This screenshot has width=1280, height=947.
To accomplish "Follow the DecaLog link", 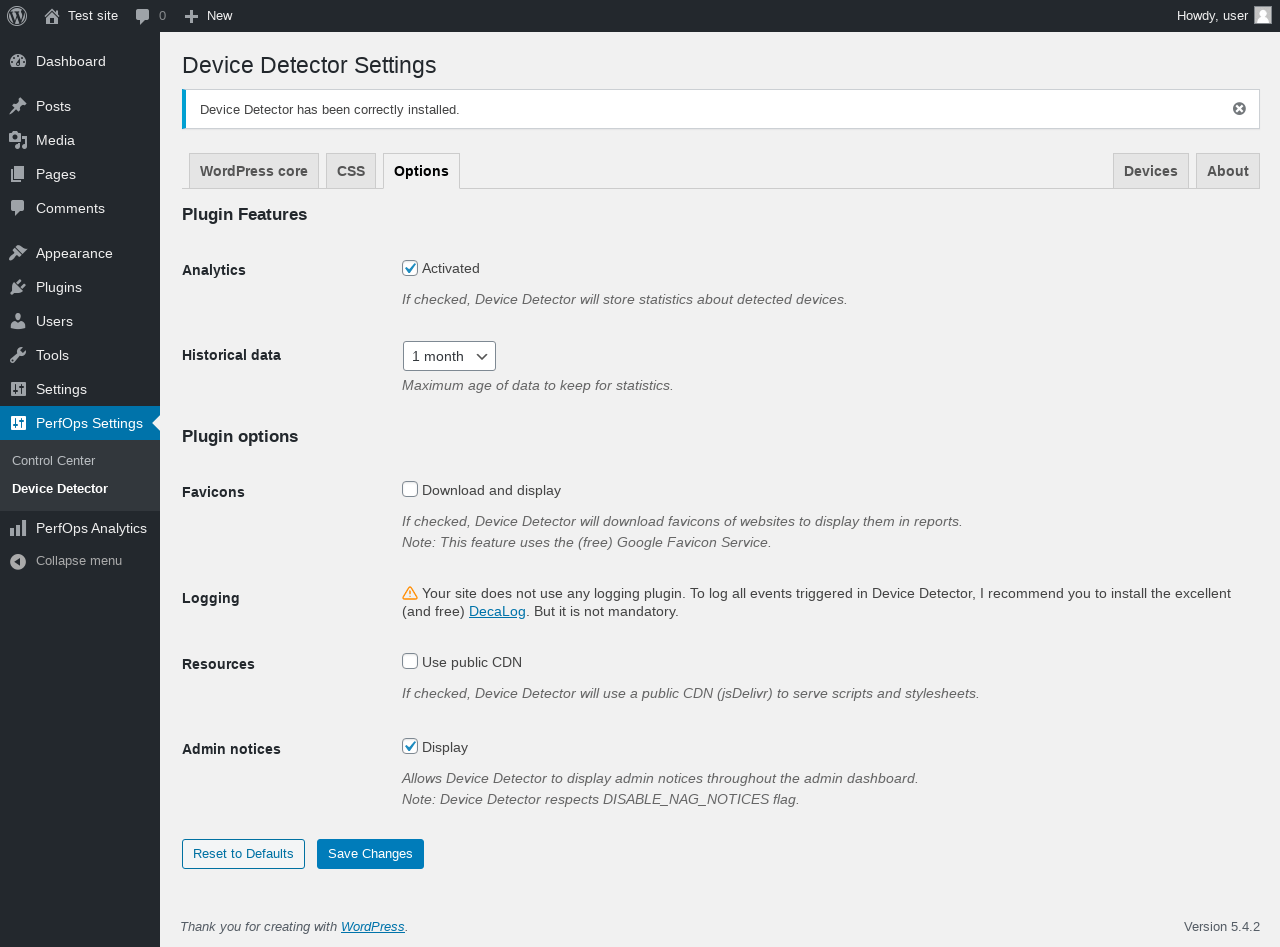I will [x=497, y=611].
